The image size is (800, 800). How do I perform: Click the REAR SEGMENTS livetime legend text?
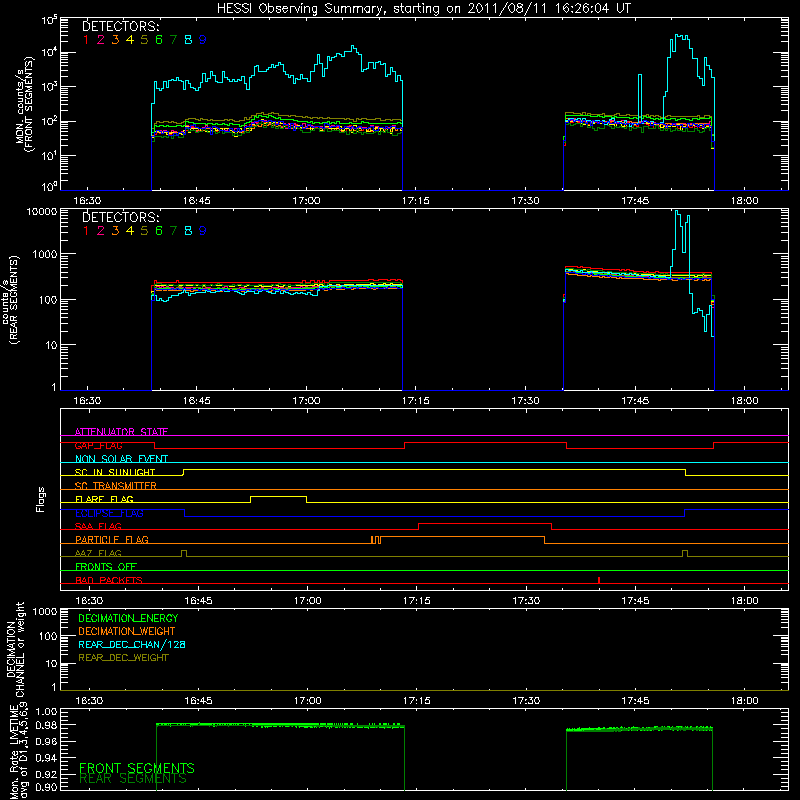point(133,779)
